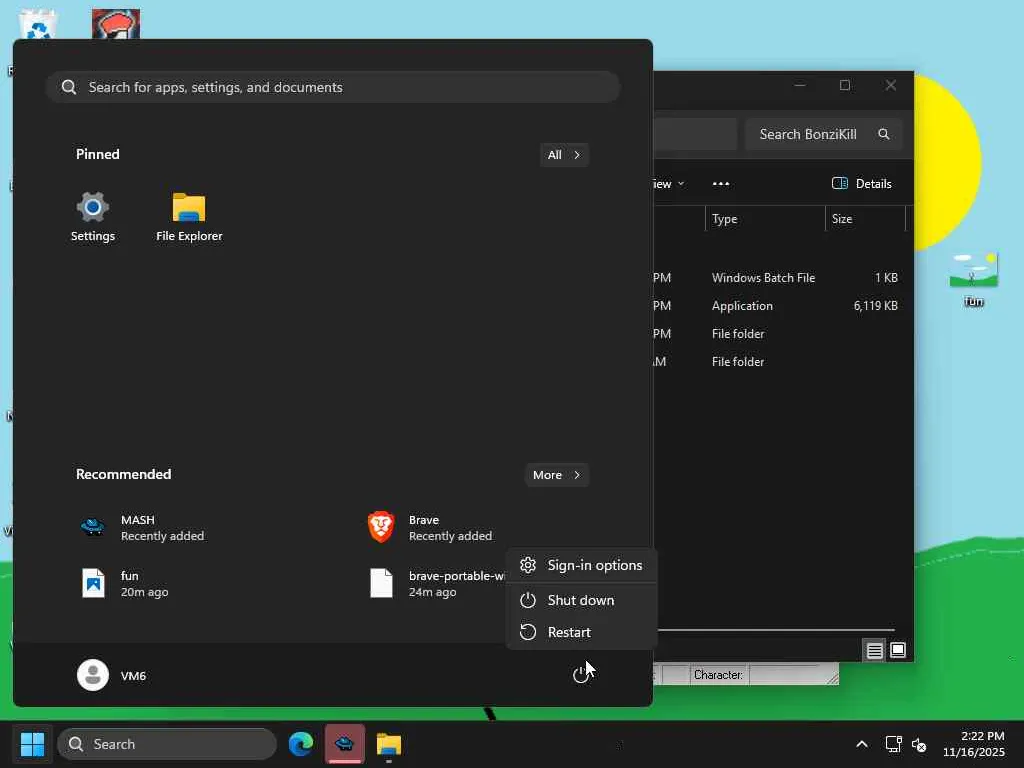This screenshot has height=768, width=1024.
Task: Switch to the MASH app on the taskbar
Action: tap(345, 744)
